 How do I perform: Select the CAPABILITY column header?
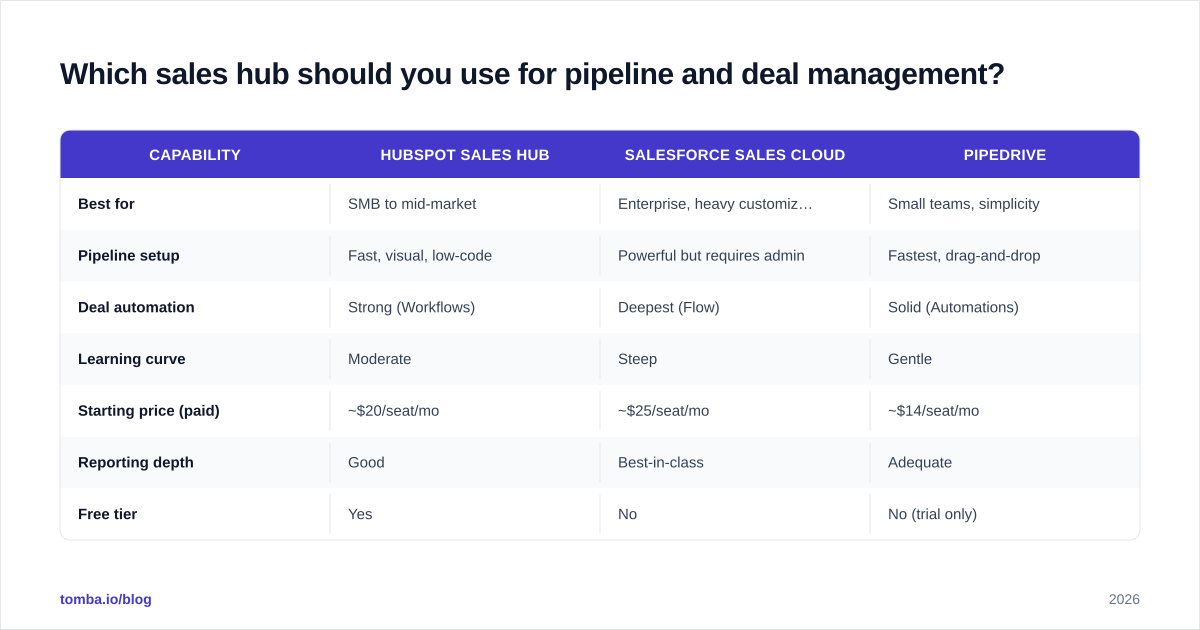195,155
